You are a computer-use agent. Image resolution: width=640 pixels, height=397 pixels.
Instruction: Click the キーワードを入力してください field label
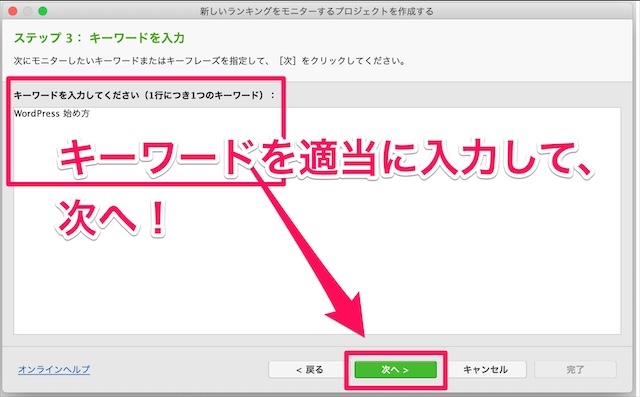coord(144,95)
